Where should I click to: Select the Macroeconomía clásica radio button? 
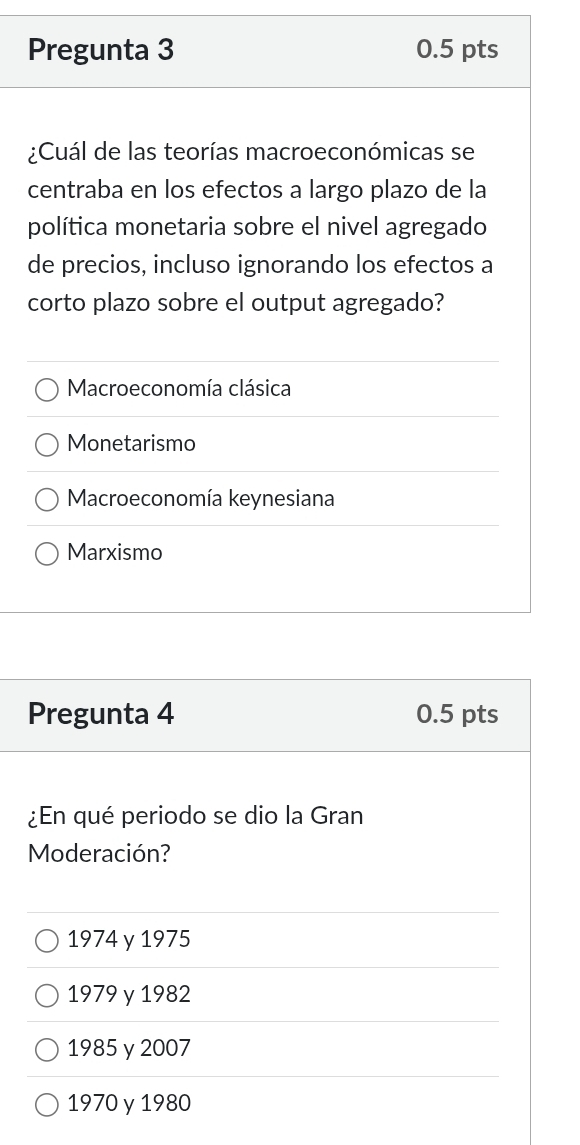pyautogui.click(x=47, y=390)
